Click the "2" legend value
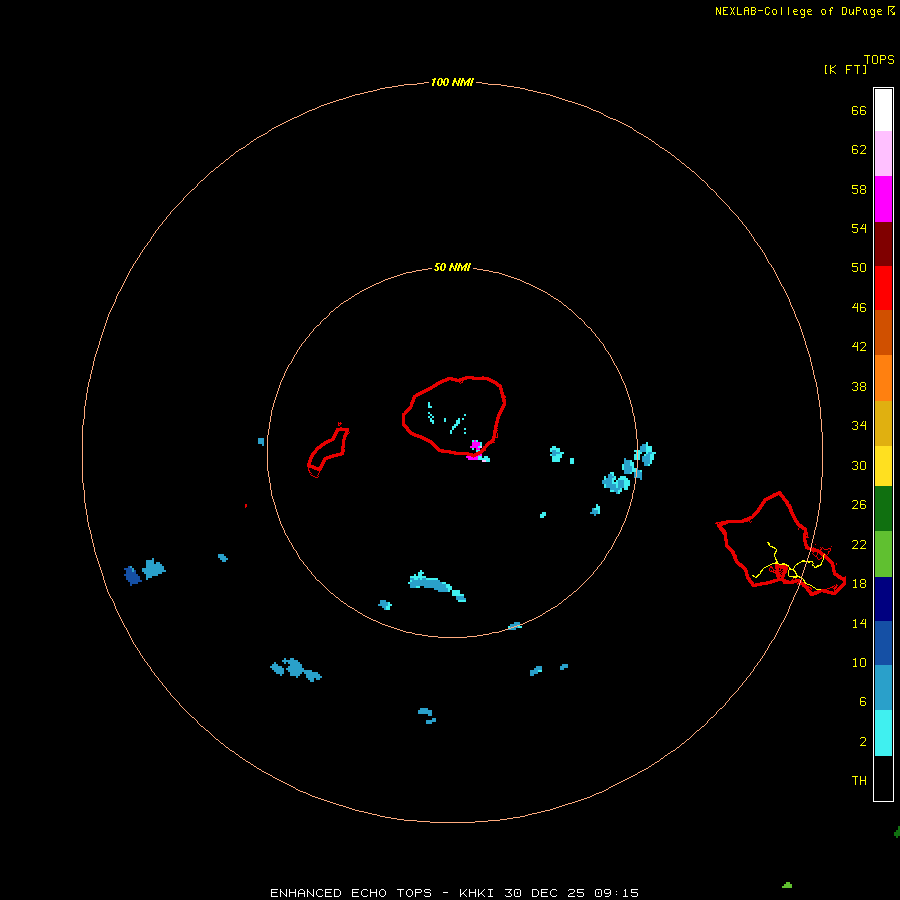This screenshot has height=900, width=900. 863,742
